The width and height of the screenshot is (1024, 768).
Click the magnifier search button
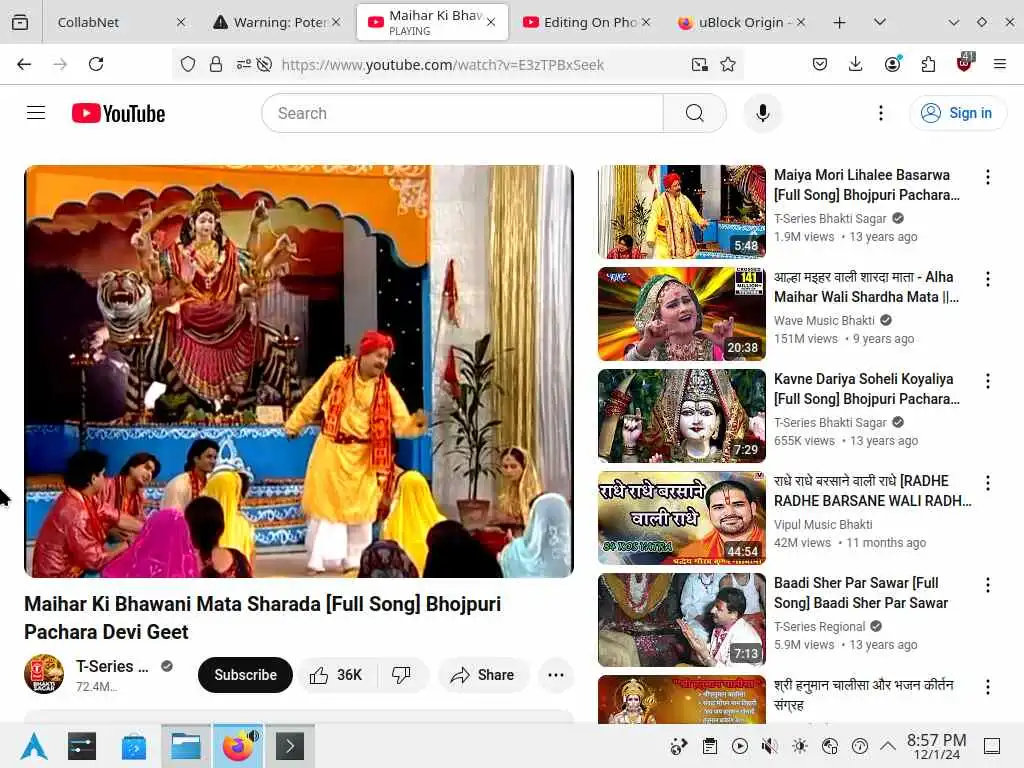695,113
